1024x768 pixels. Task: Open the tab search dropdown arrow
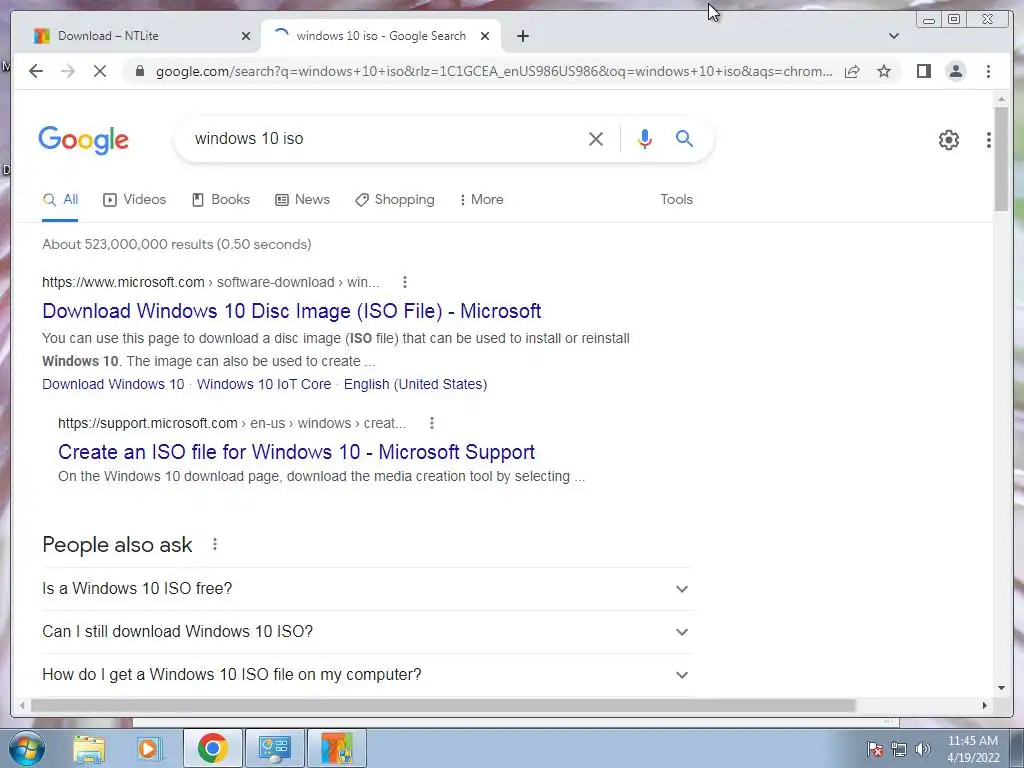[x=893, y=36]
